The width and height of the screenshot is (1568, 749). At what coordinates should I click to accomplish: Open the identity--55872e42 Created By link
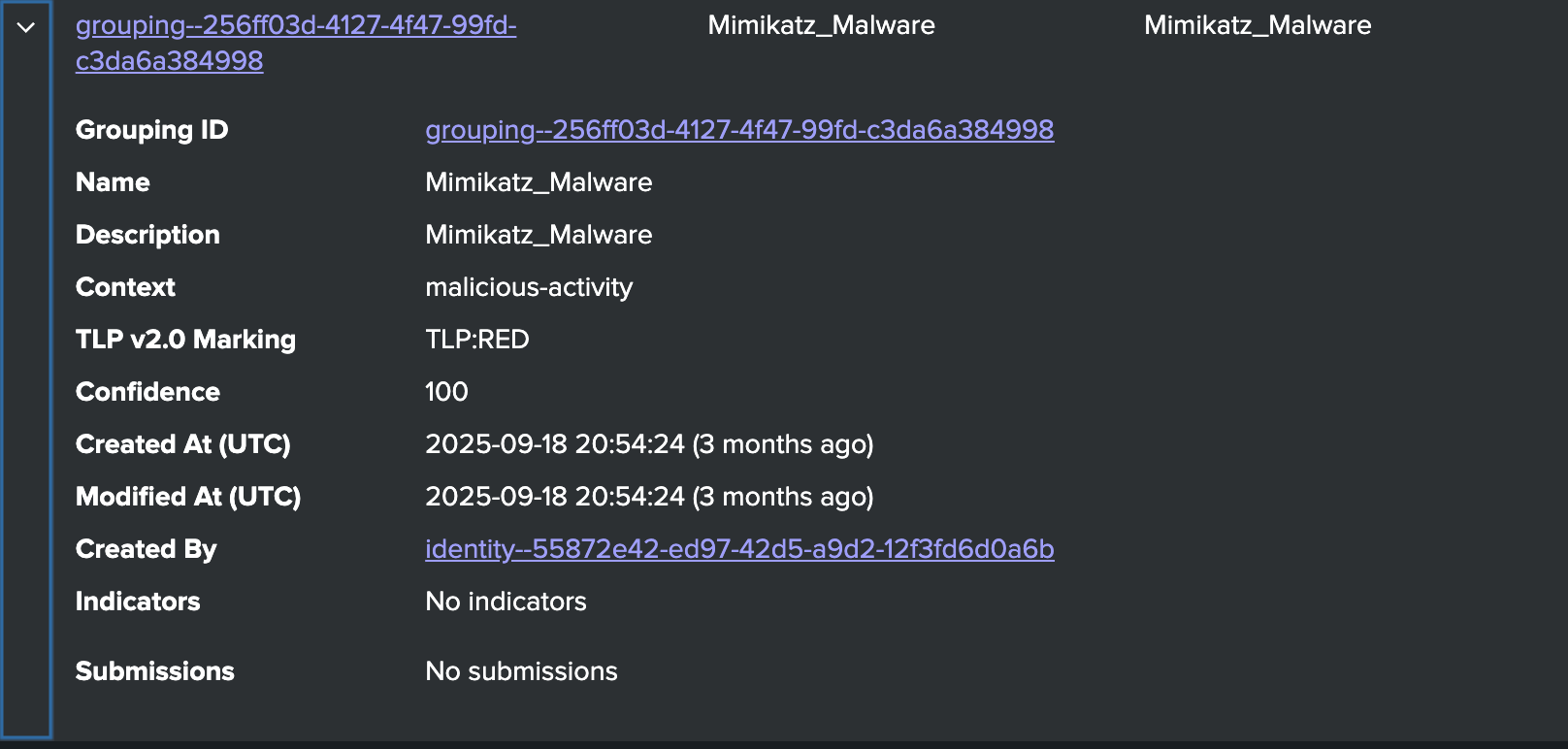point(740,548)
